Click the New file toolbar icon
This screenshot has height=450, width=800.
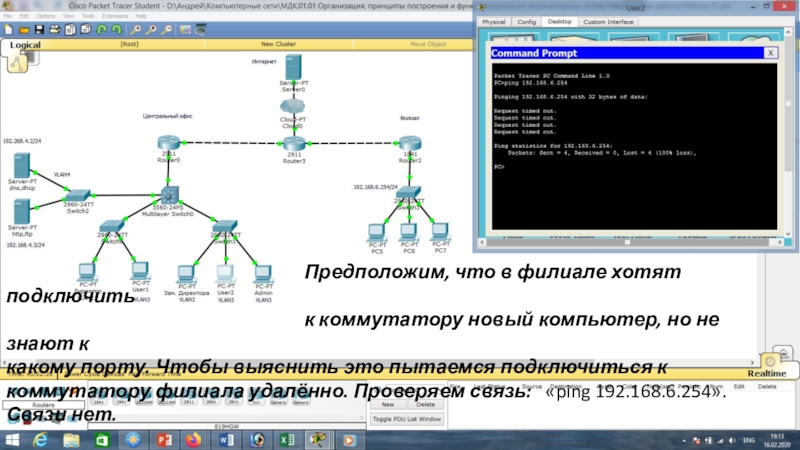click(8, 30)
